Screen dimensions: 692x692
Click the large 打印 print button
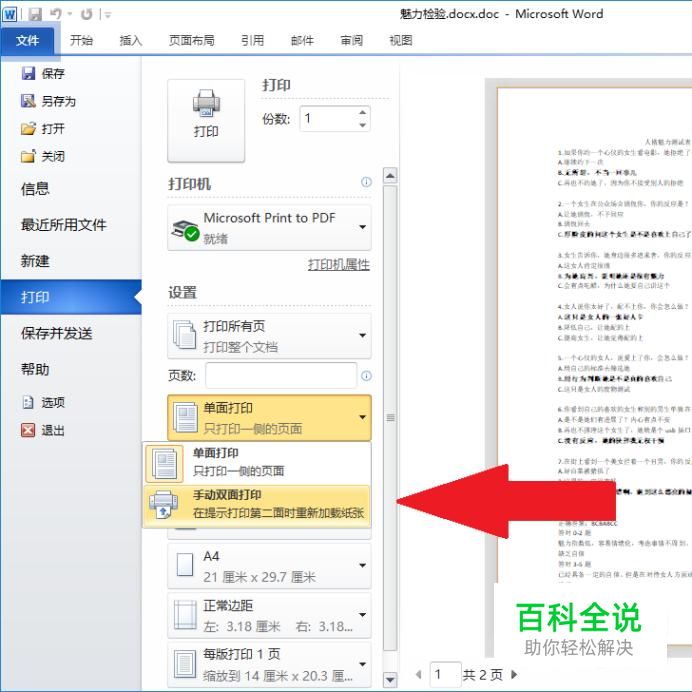tap(206, 121)
